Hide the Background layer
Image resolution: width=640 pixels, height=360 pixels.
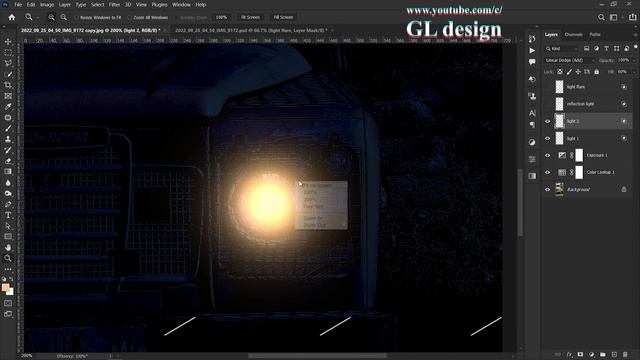pos(547,189)
